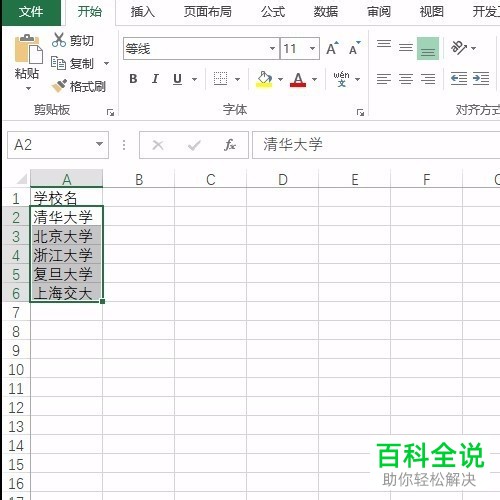Click the fill handle at A6 corner

[x=102, y=301]
